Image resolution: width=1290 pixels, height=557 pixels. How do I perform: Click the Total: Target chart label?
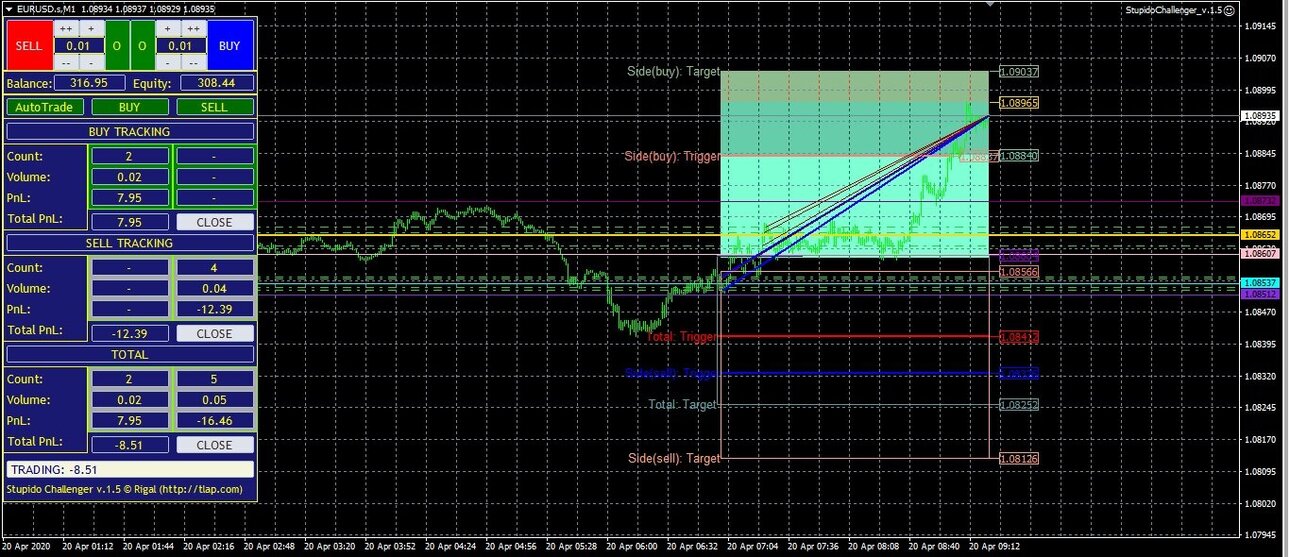682,405
